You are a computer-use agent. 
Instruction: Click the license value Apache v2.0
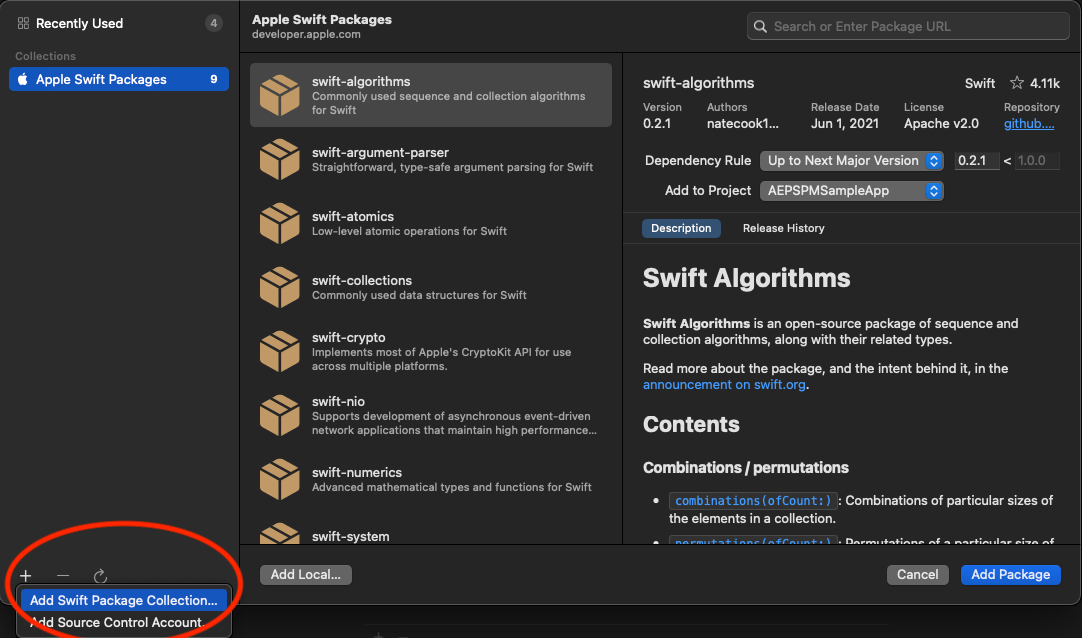941,124
